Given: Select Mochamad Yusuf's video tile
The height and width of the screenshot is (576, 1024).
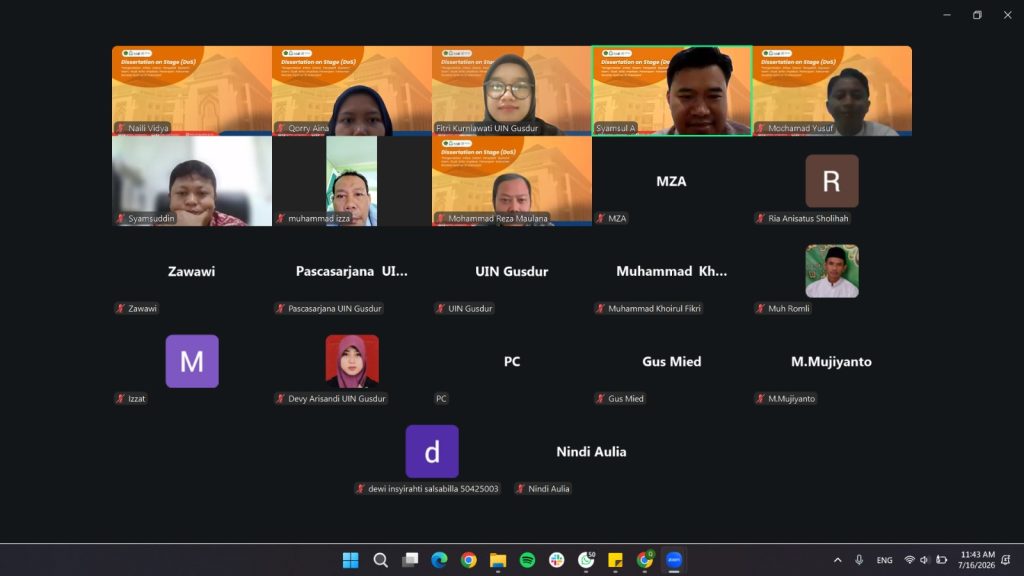Looking at the screenshot, I should (832, 91).
